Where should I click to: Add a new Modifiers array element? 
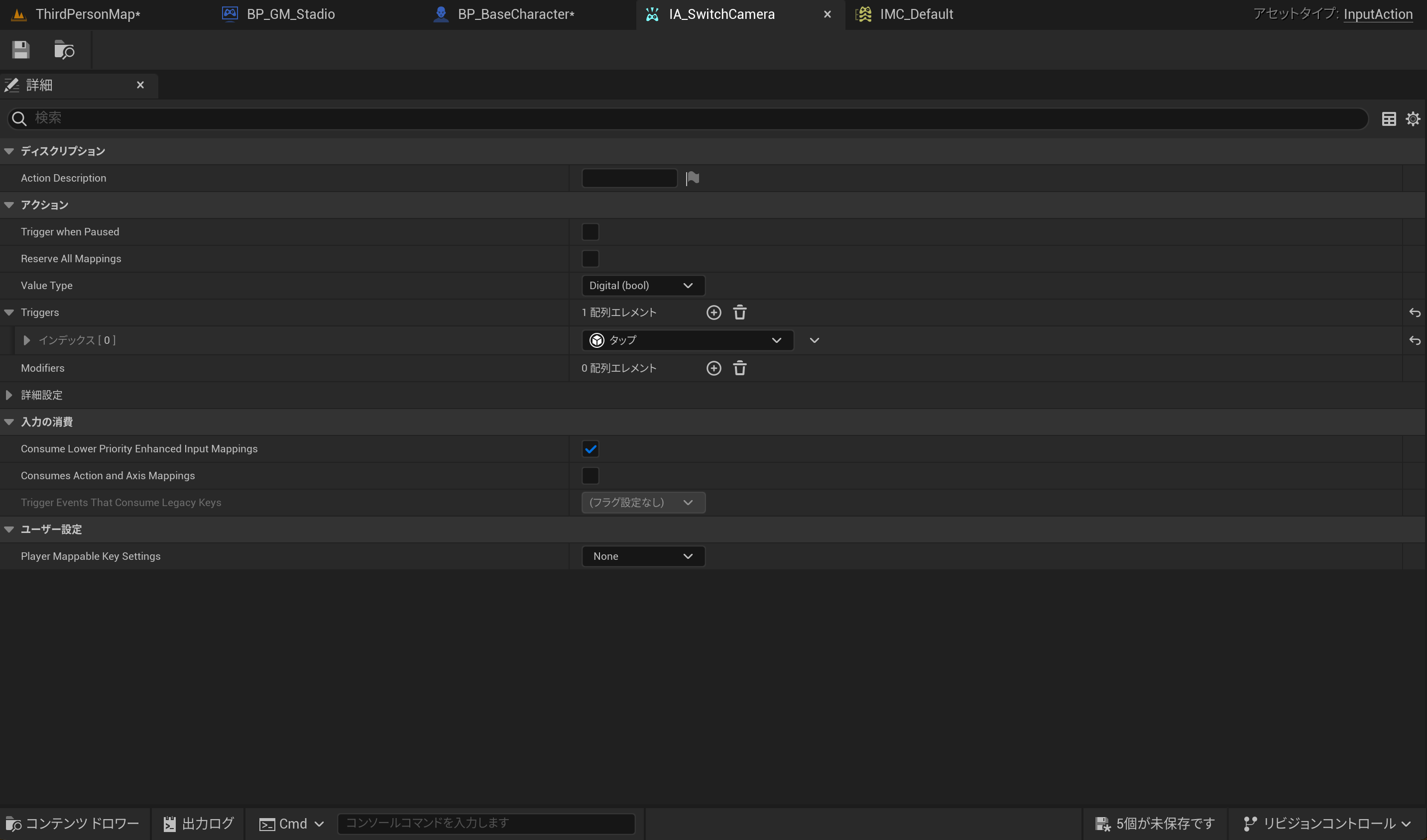[x=713, y=368]
